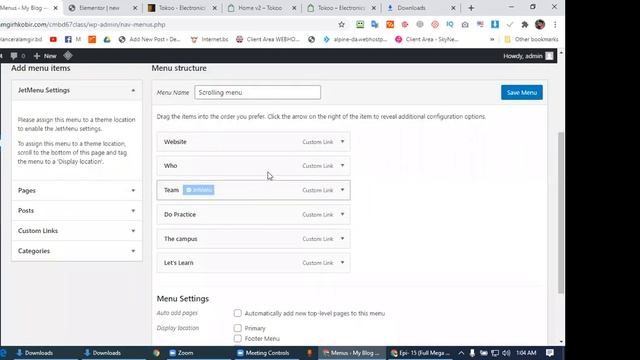This screenshot has width=640, height=360.
Task: Click the browser address bar URL
Action: click(83, 24)
